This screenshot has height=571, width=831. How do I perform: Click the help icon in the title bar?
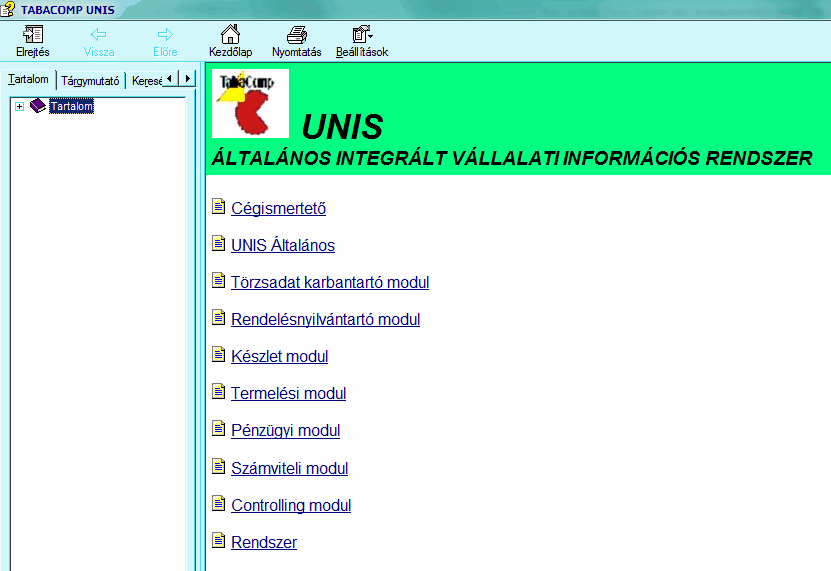coord(7,9)
